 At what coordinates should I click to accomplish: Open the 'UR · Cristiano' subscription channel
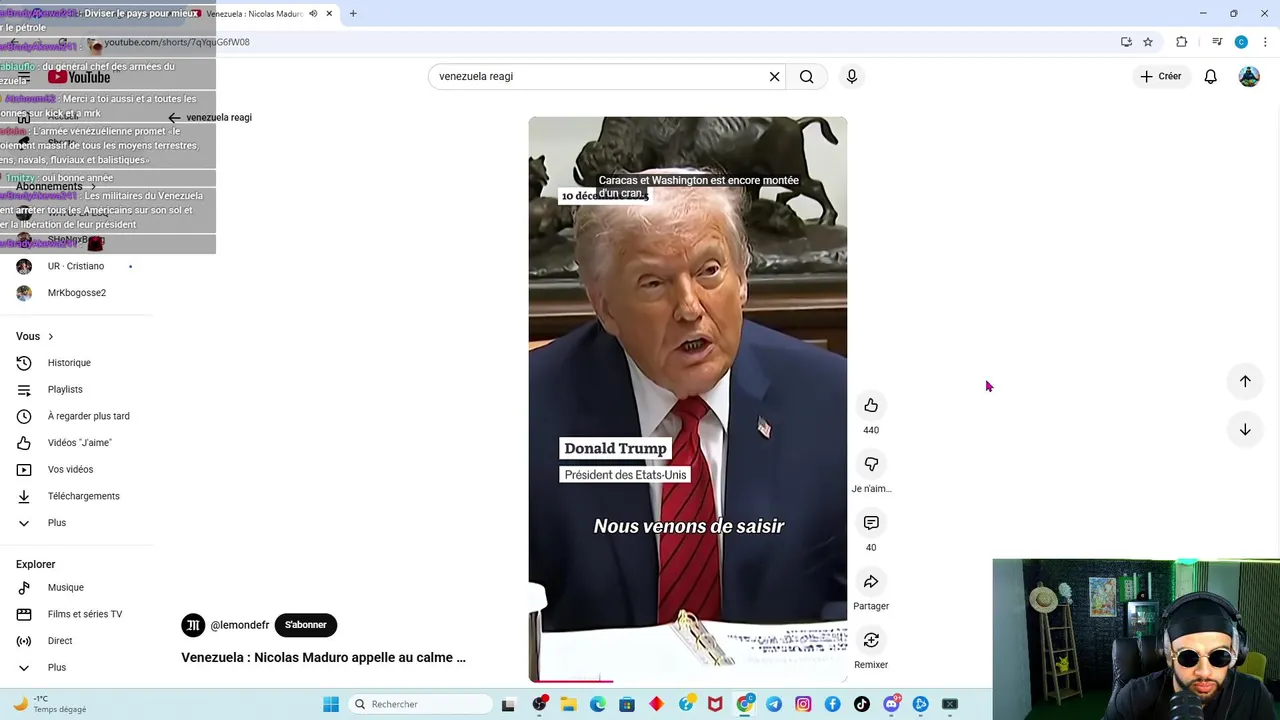click(78, 266)
